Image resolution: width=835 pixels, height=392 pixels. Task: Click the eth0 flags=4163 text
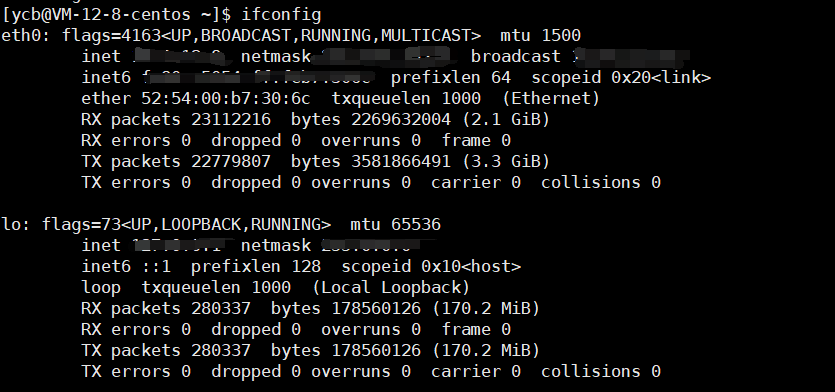(111, 35)
